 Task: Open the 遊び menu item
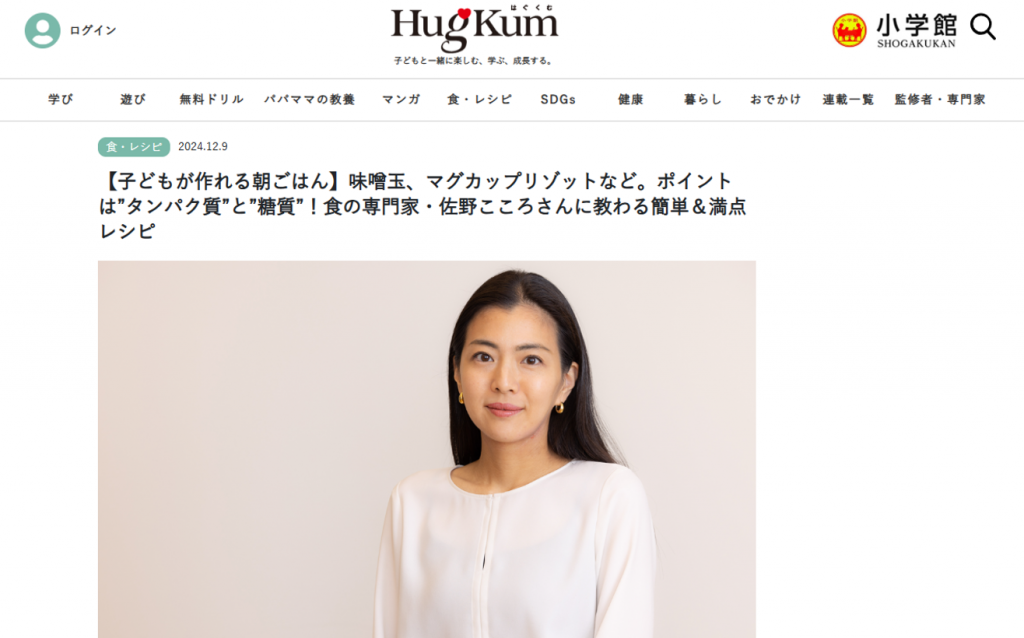point(133,99)
